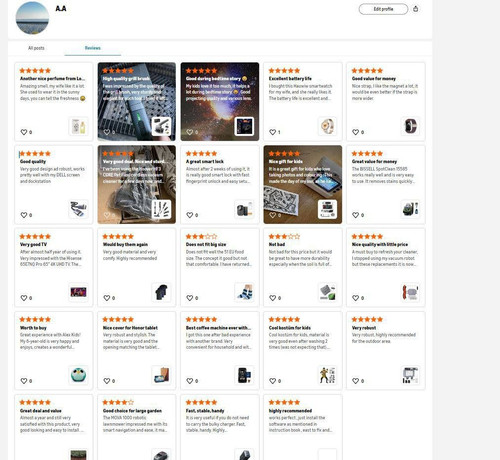Like the 'Another nice perfume' review
This screenshot has height=460, width=500.
pyautogui.click(x=24, y=132)
